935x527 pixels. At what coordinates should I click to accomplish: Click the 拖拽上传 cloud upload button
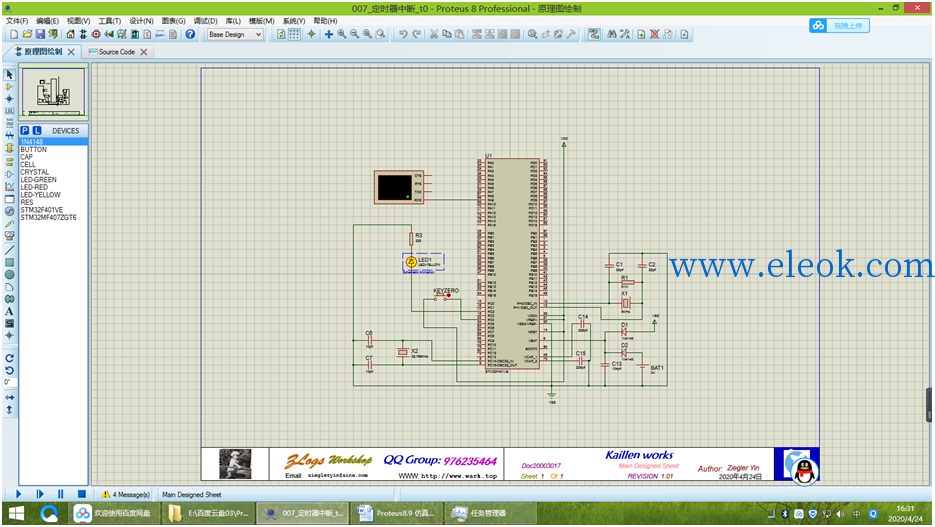[840, 26]
